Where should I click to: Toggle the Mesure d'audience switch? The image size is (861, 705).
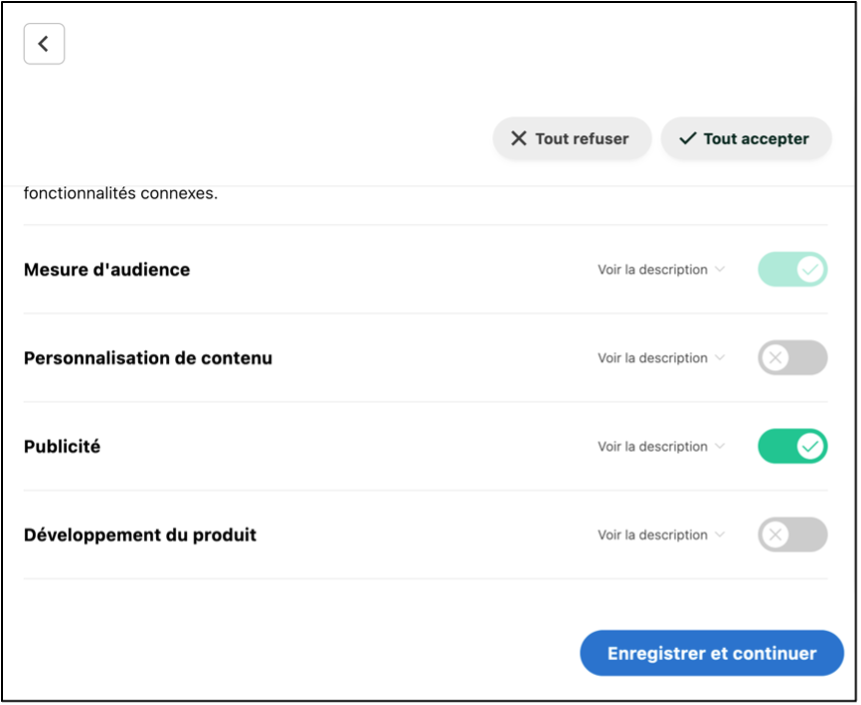click(x=792, y=270)
